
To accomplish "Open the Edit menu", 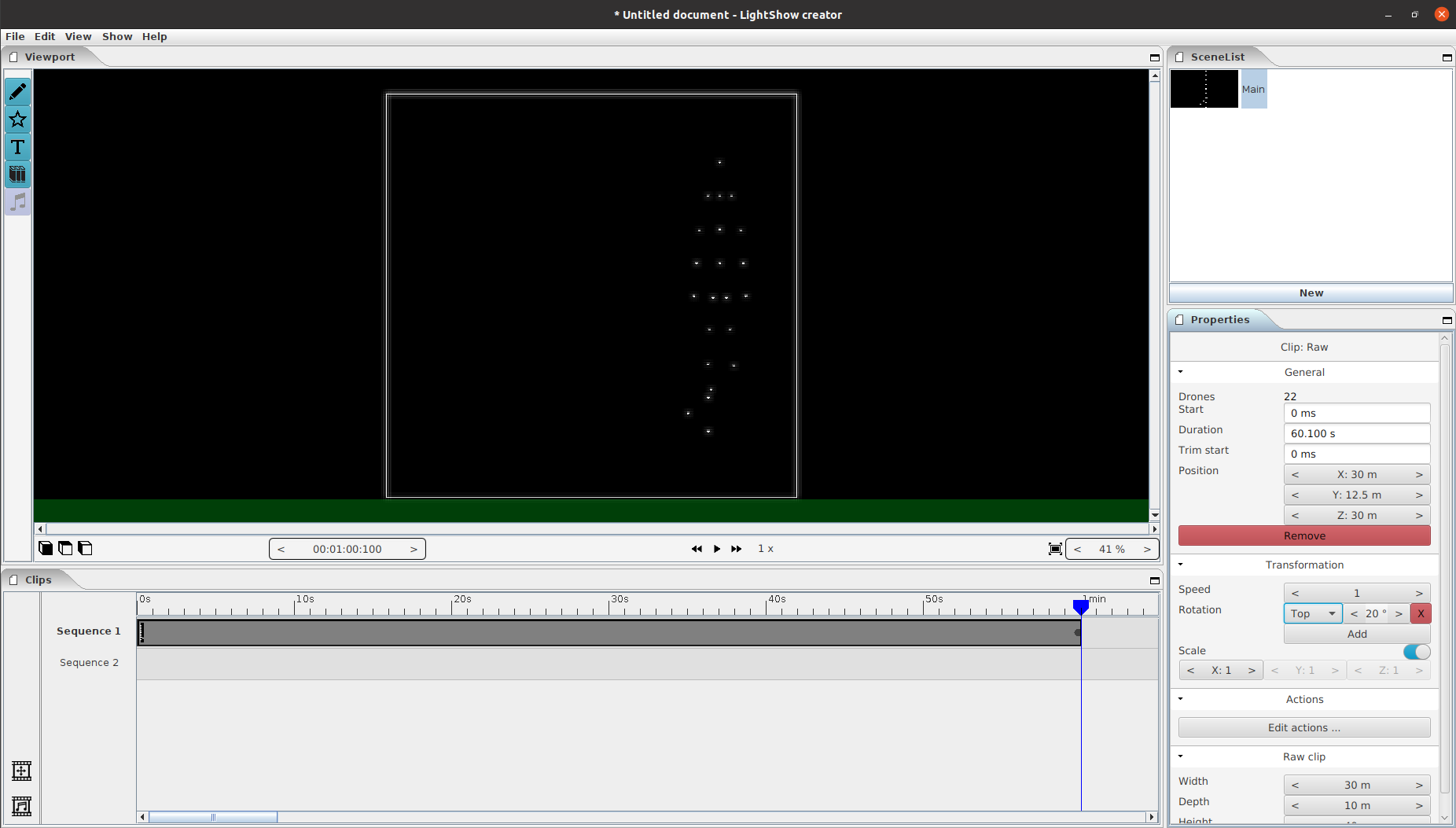I will click(x=45, y=36).
